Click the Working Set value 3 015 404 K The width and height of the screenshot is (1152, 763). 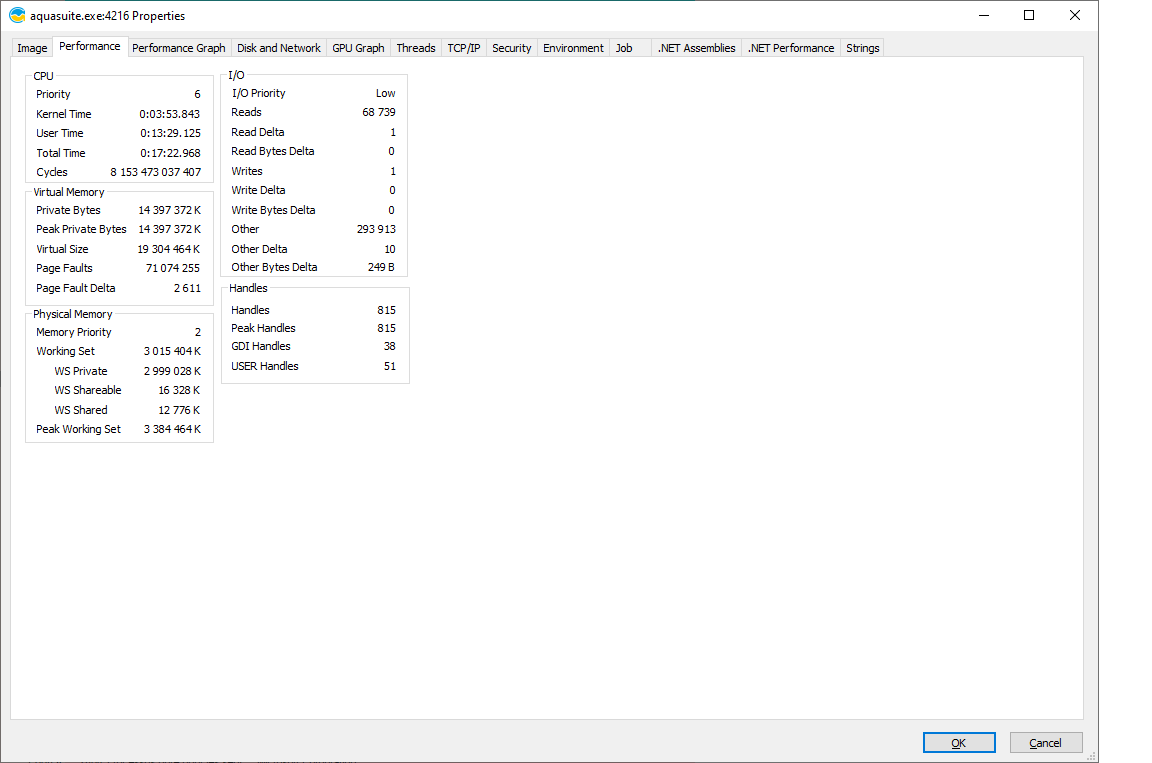point(173,351)
